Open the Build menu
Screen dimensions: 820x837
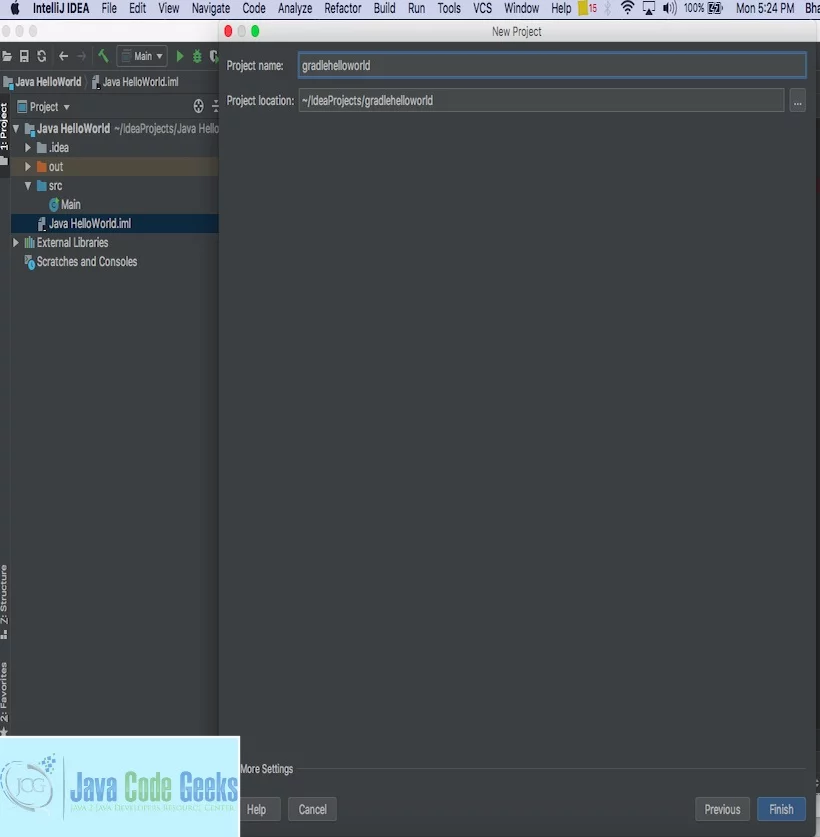pyautogui.click(x=384, y=8)
